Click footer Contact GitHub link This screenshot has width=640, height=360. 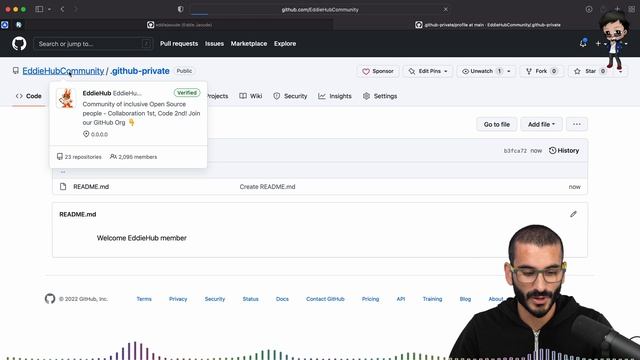click(x=325, y=299)
